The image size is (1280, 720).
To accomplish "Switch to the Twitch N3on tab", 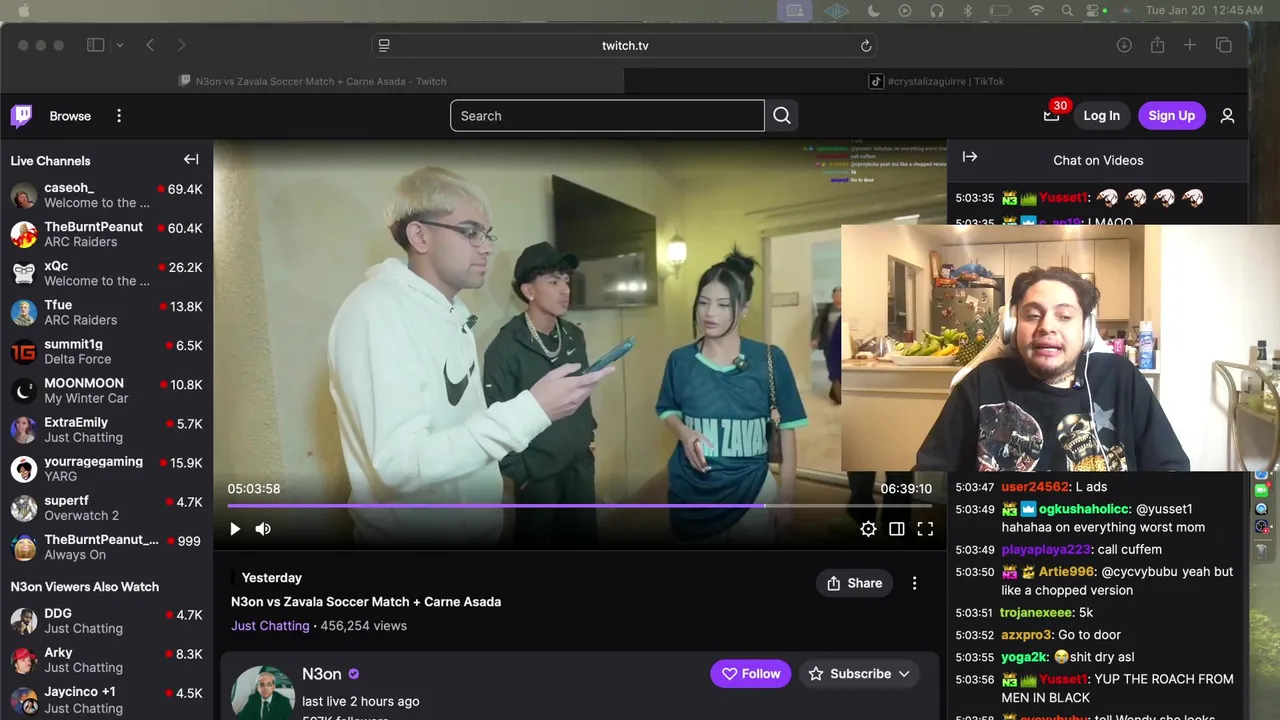I will (312, 81).
